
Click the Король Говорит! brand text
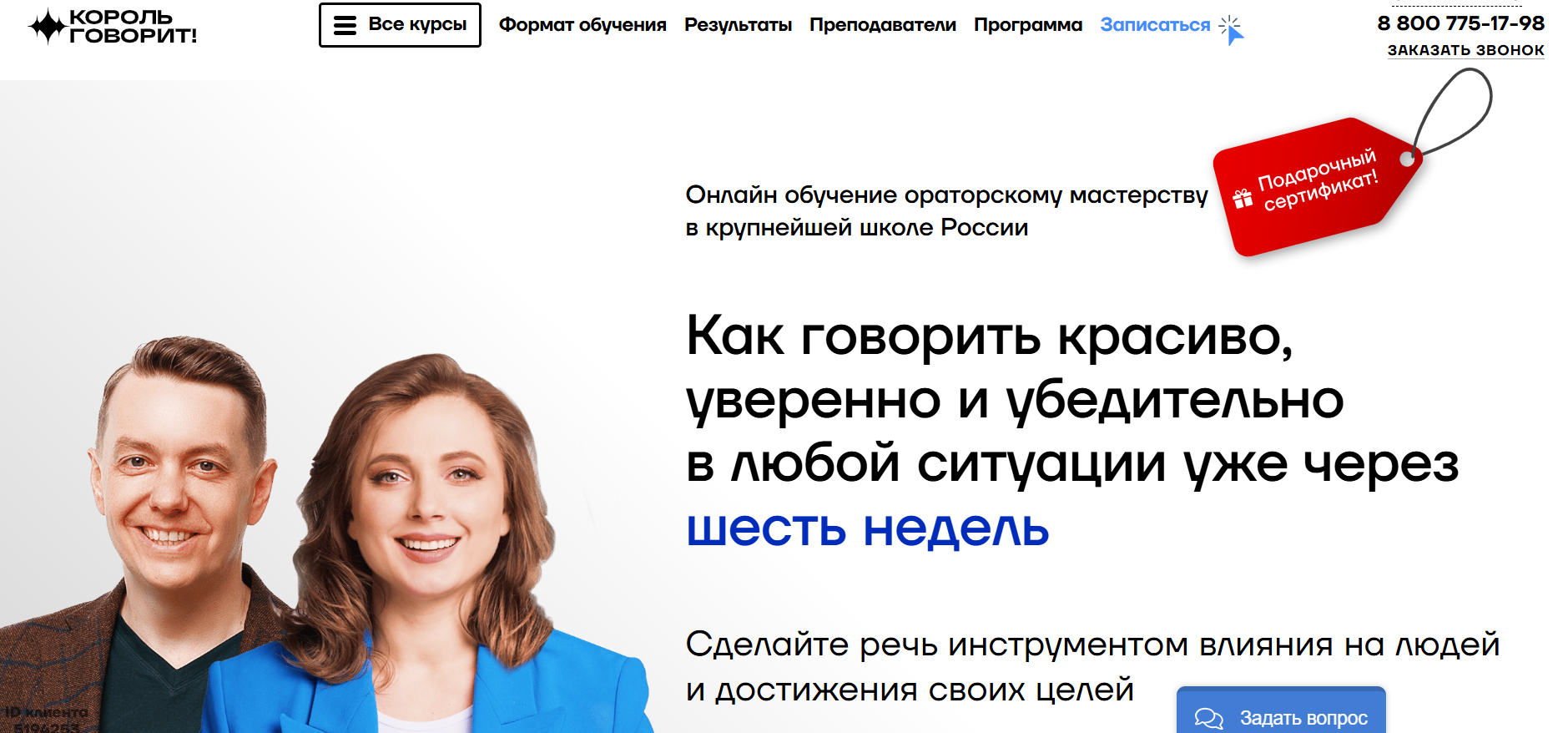[133, 26]
